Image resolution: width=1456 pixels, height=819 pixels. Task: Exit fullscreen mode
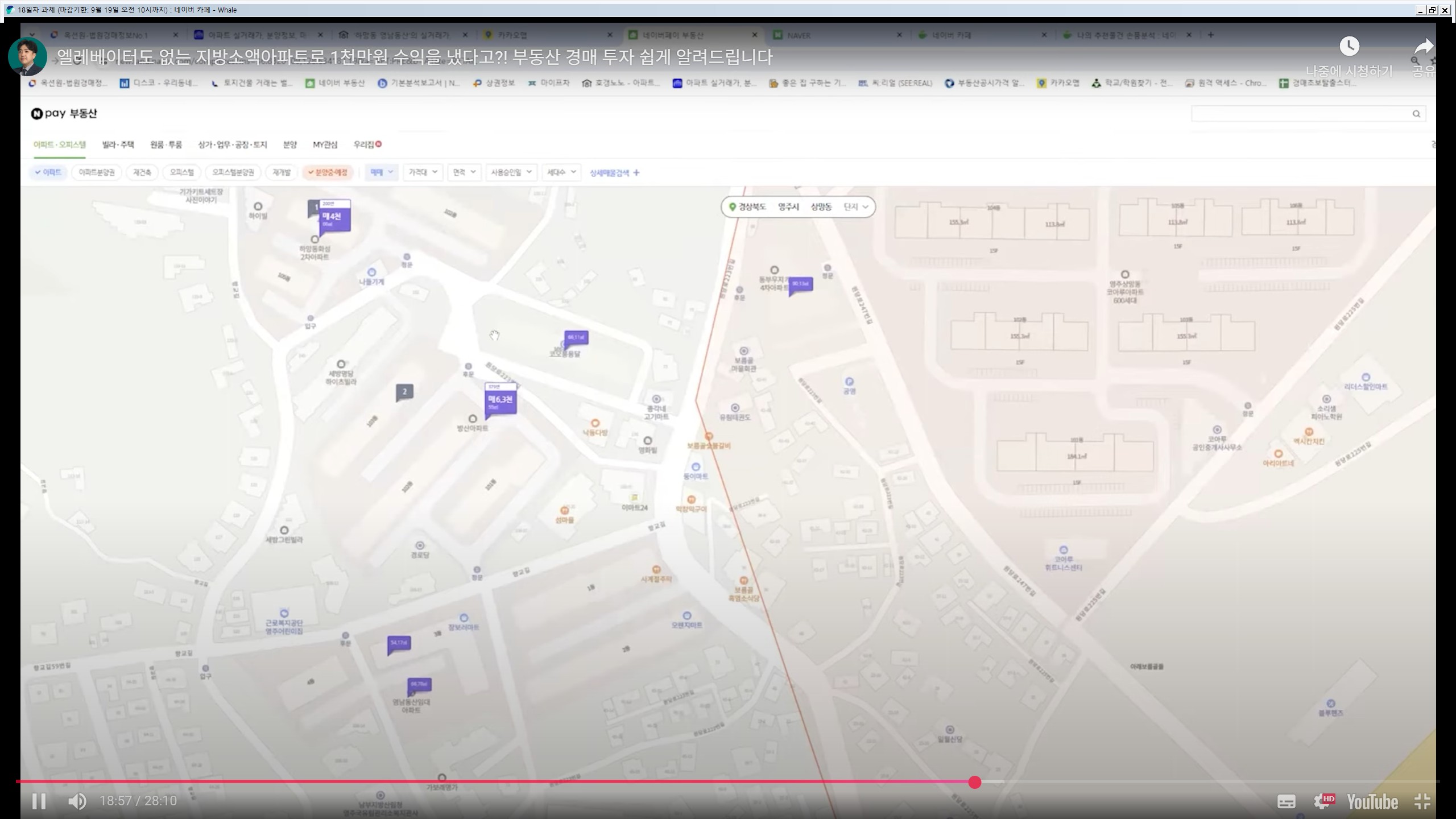[x=1422, y=801]
